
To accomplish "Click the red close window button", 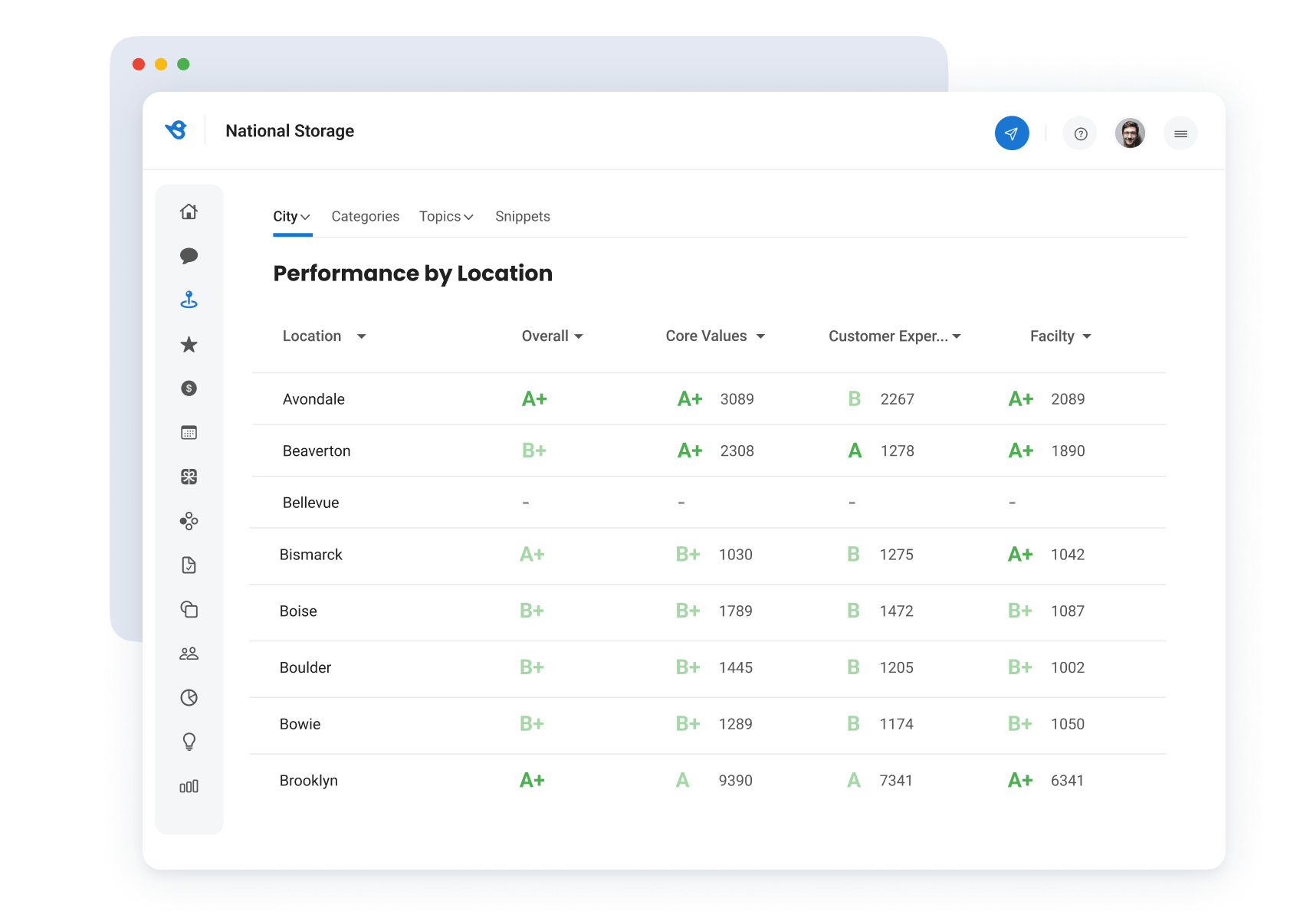I will click(139, 64).
